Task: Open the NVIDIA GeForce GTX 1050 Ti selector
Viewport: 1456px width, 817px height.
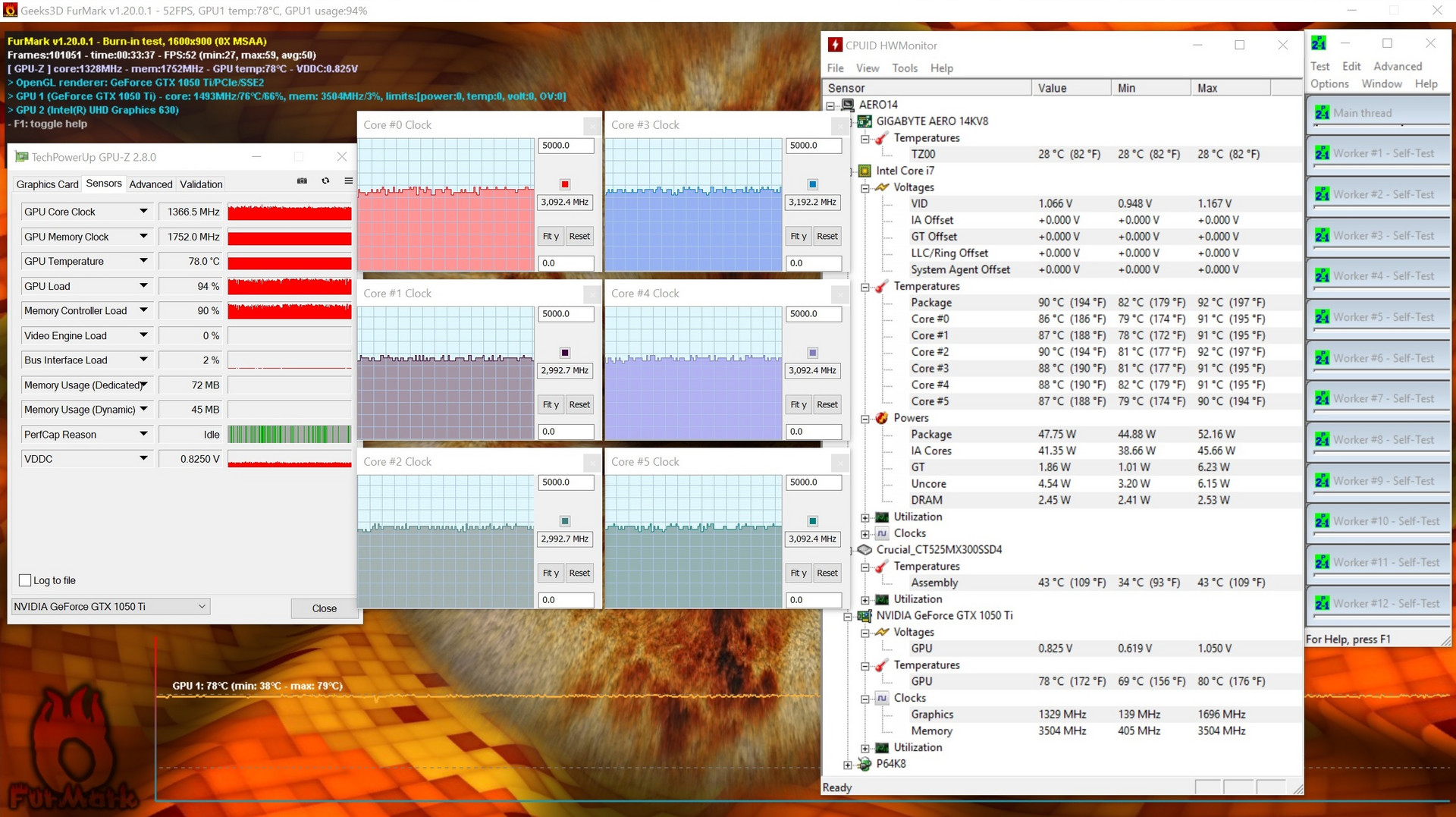Action: tap(111, 607)
